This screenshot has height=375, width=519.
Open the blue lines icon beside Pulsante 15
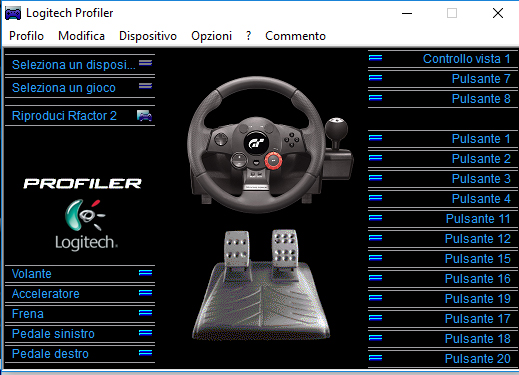click(x=375, y=258)
